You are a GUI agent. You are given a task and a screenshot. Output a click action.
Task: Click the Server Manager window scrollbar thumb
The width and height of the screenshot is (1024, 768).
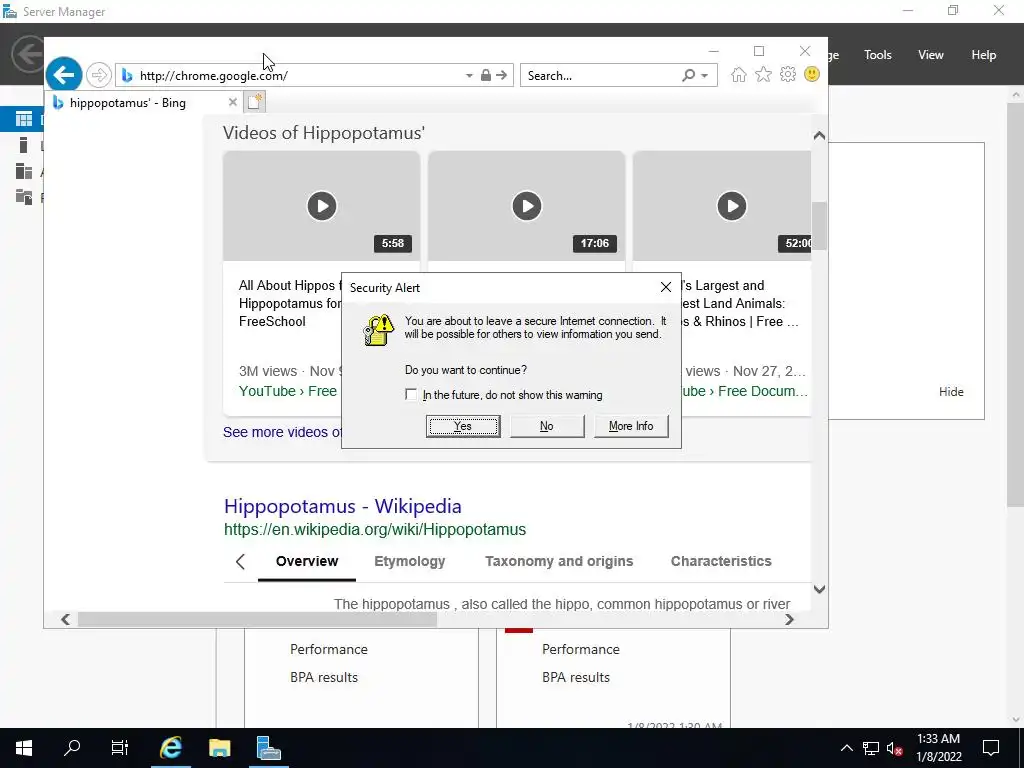pyautogui.click(x=1016, y=304)
